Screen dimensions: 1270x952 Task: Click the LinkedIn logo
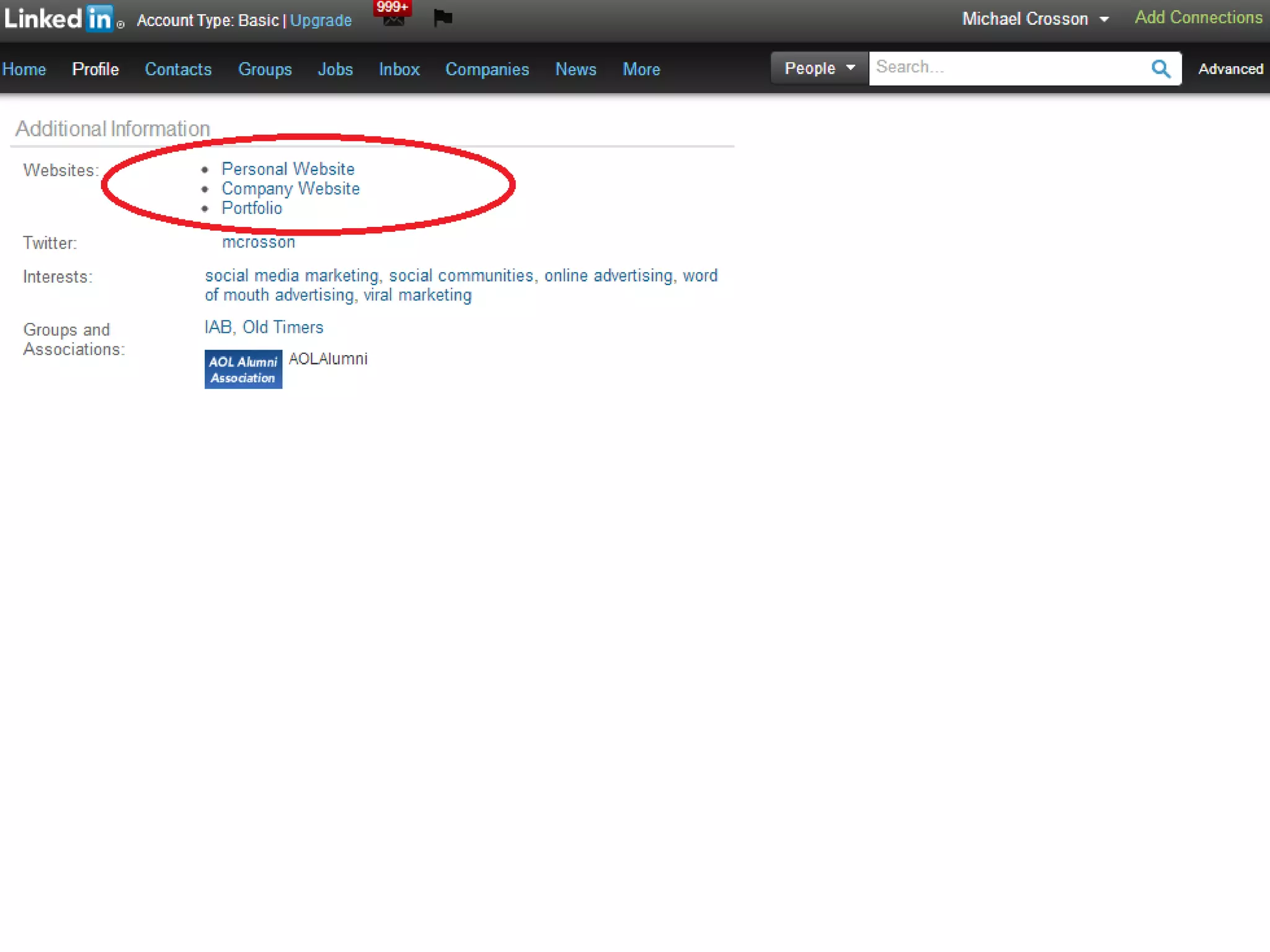tap(59, 19)
